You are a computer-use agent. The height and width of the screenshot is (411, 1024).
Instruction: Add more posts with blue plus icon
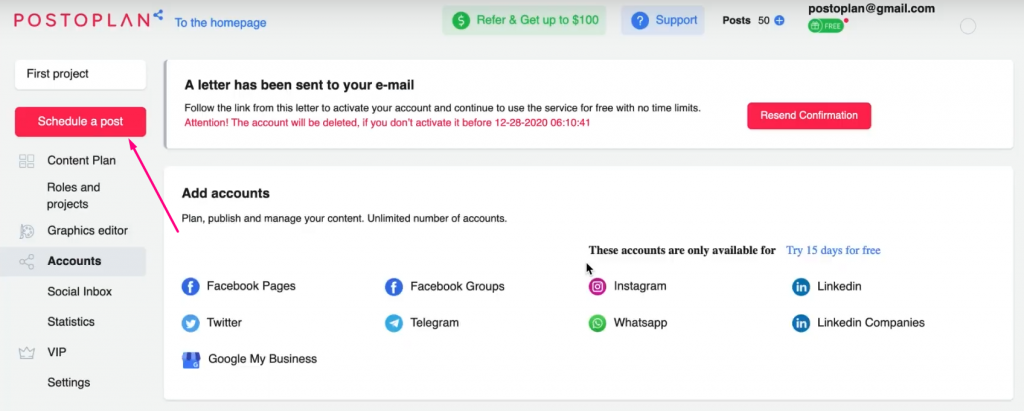pyautogui.click(x=779, y=21)
